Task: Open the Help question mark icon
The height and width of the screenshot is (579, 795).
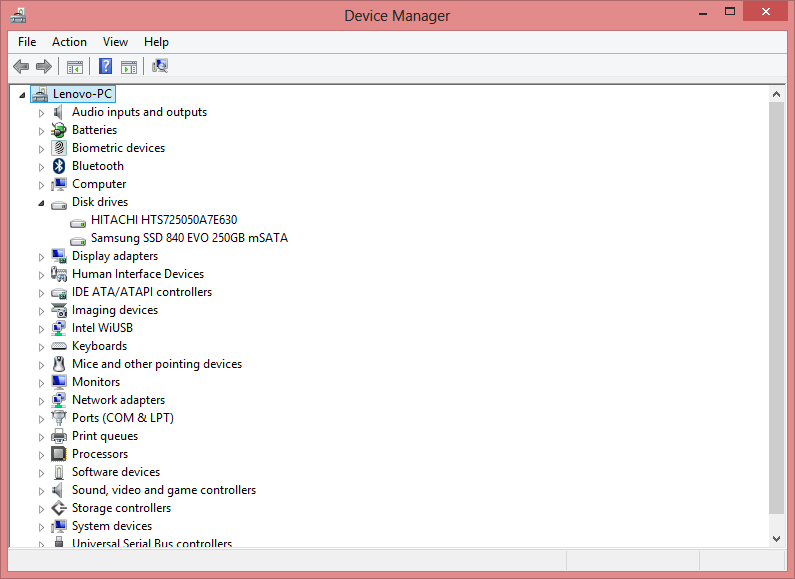Action: [x=105, y=66]
